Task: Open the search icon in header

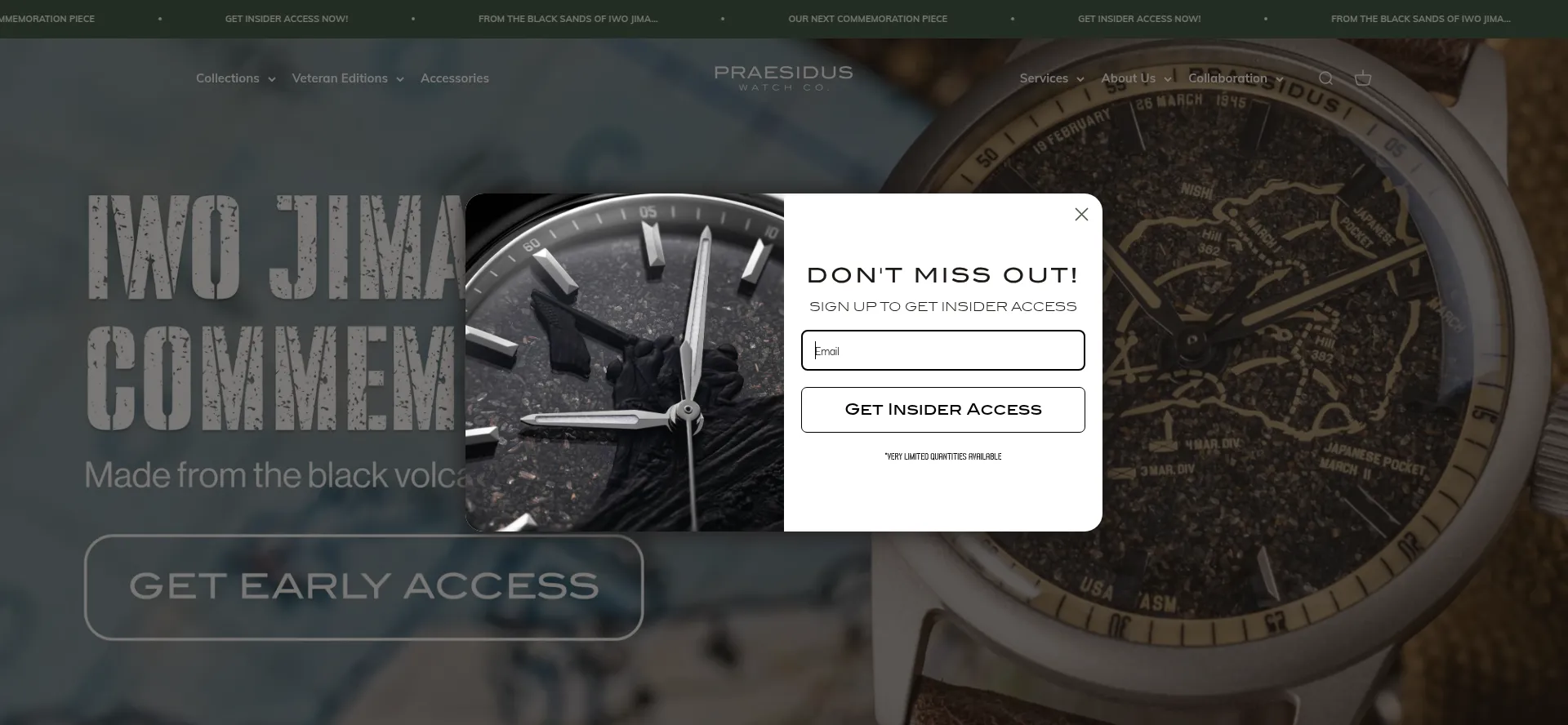Action: [x=1325, y=78]
